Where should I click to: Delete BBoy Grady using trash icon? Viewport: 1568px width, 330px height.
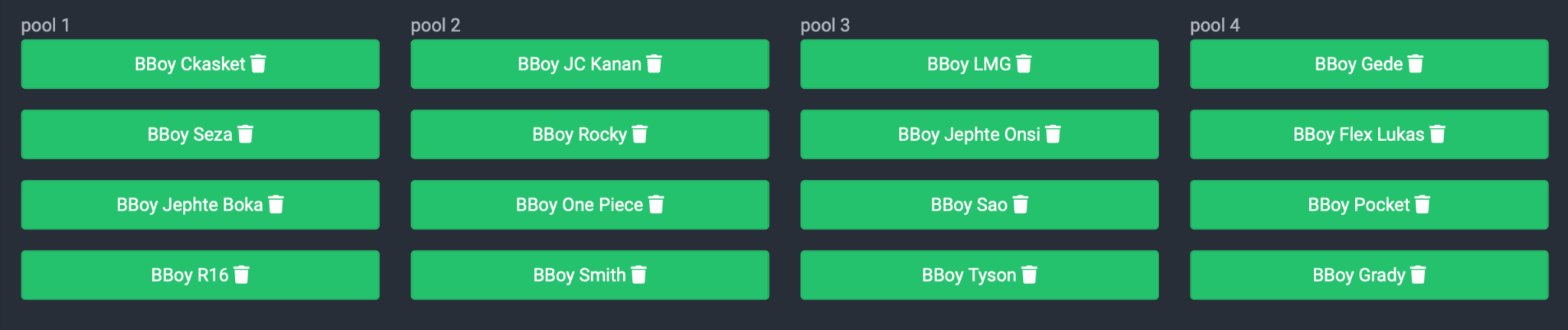(x=1419, y=275)
